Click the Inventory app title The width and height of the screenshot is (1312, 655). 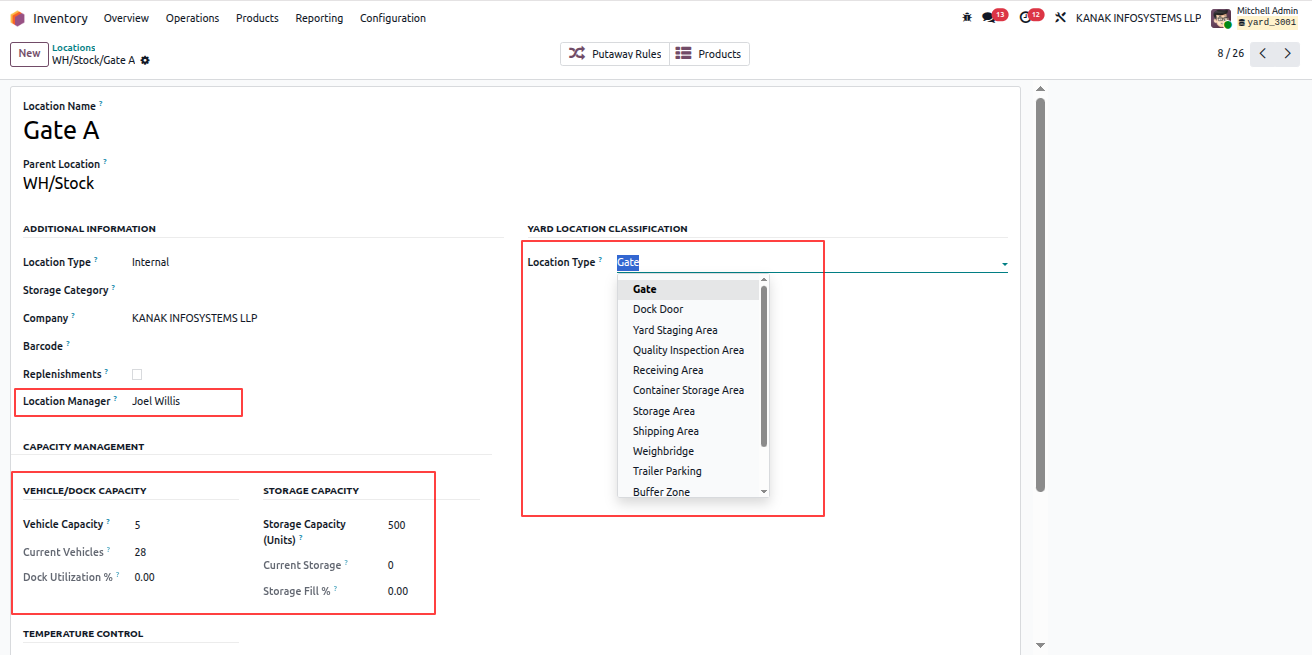coord(60,18)
